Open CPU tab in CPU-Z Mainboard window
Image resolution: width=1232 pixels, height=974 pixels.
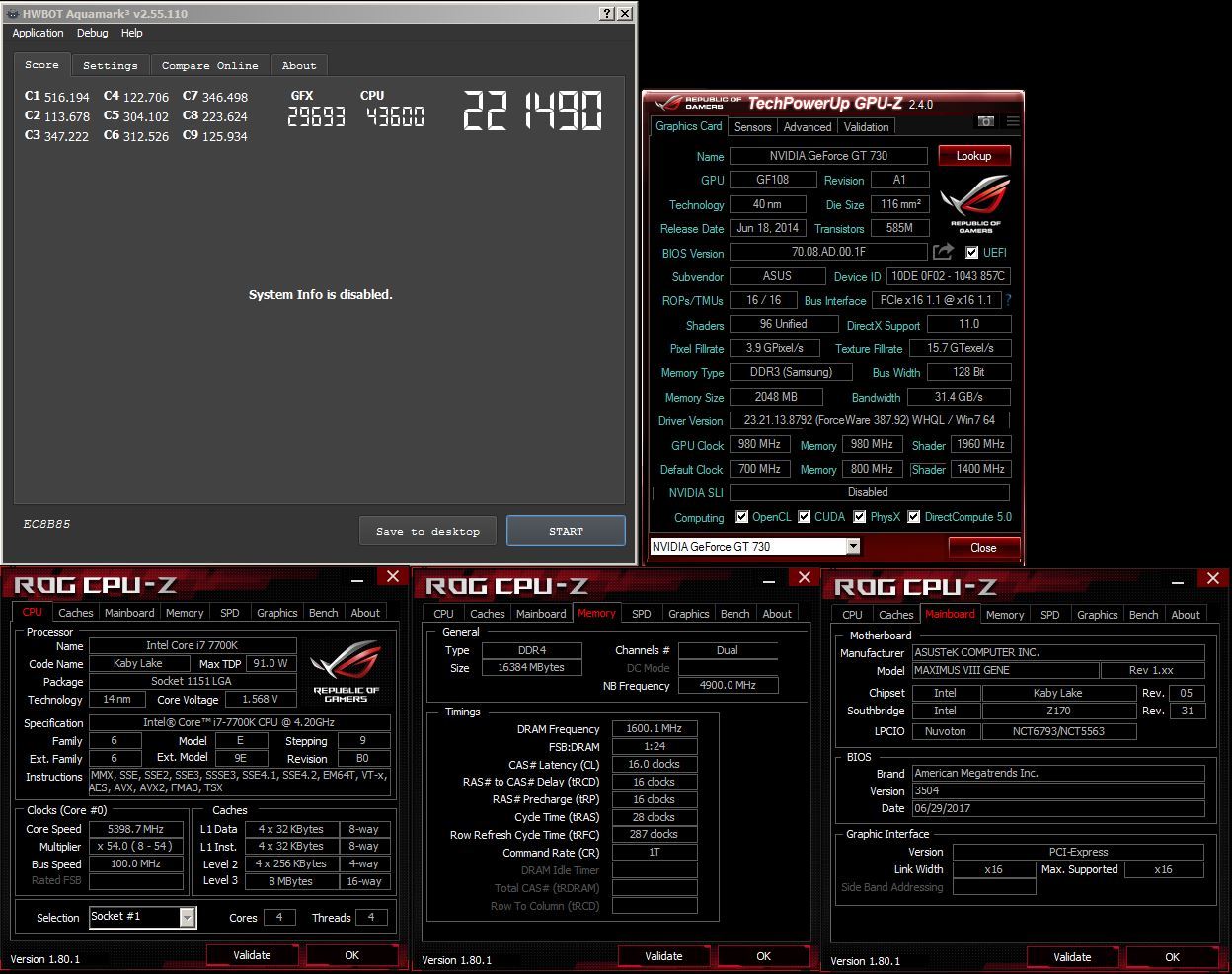tap(853, 615)
